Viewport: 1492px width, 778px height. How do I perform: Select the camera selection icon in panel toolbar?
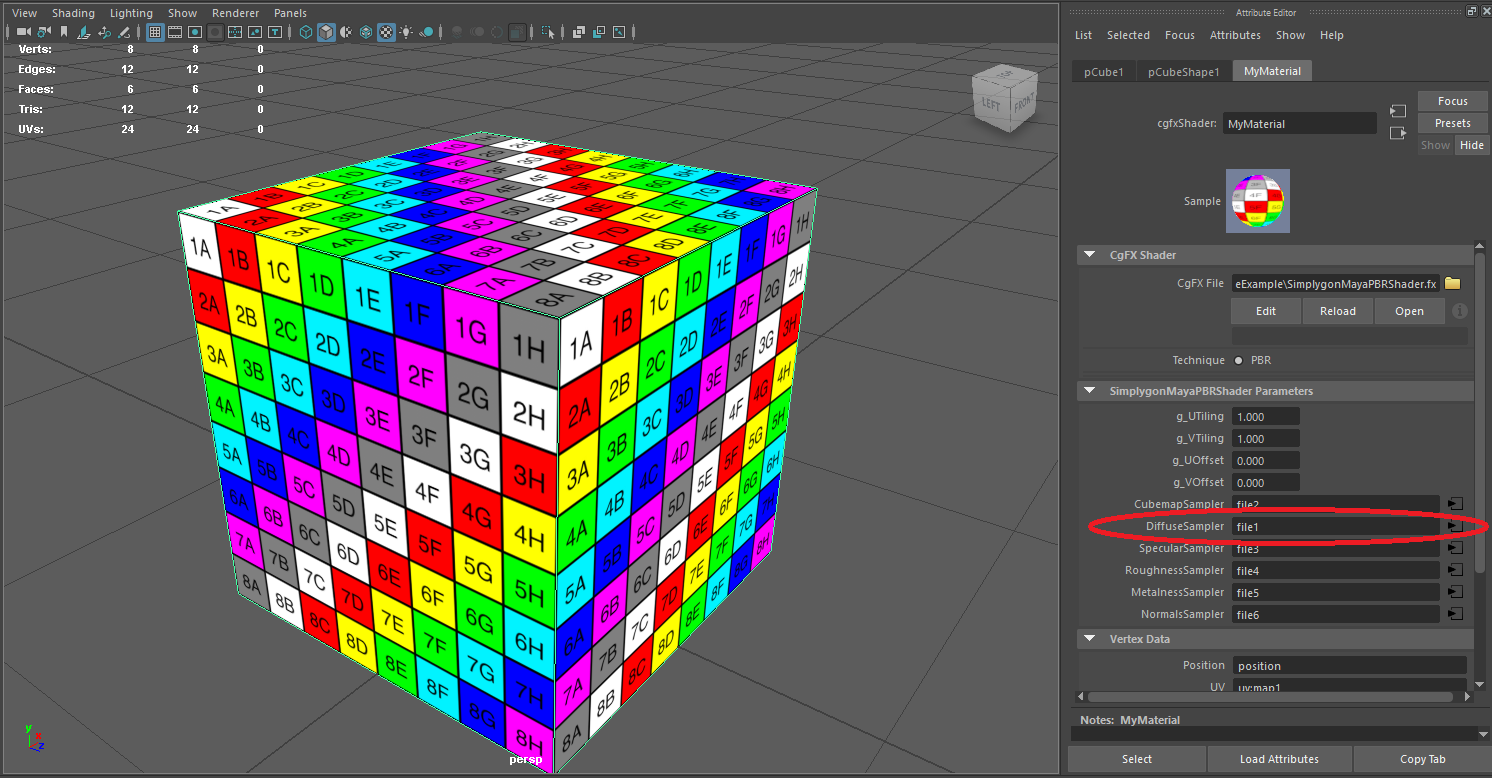24,32
